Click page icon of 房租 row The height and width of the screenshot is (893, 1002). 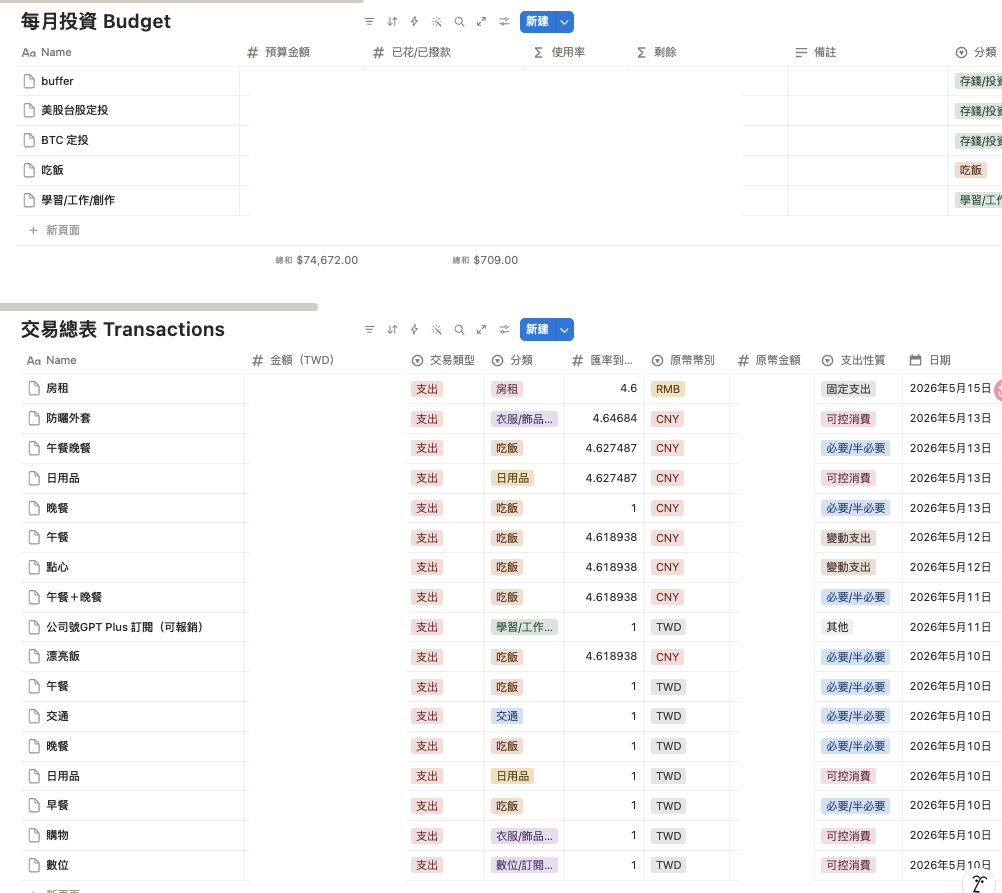click(34, 389)
